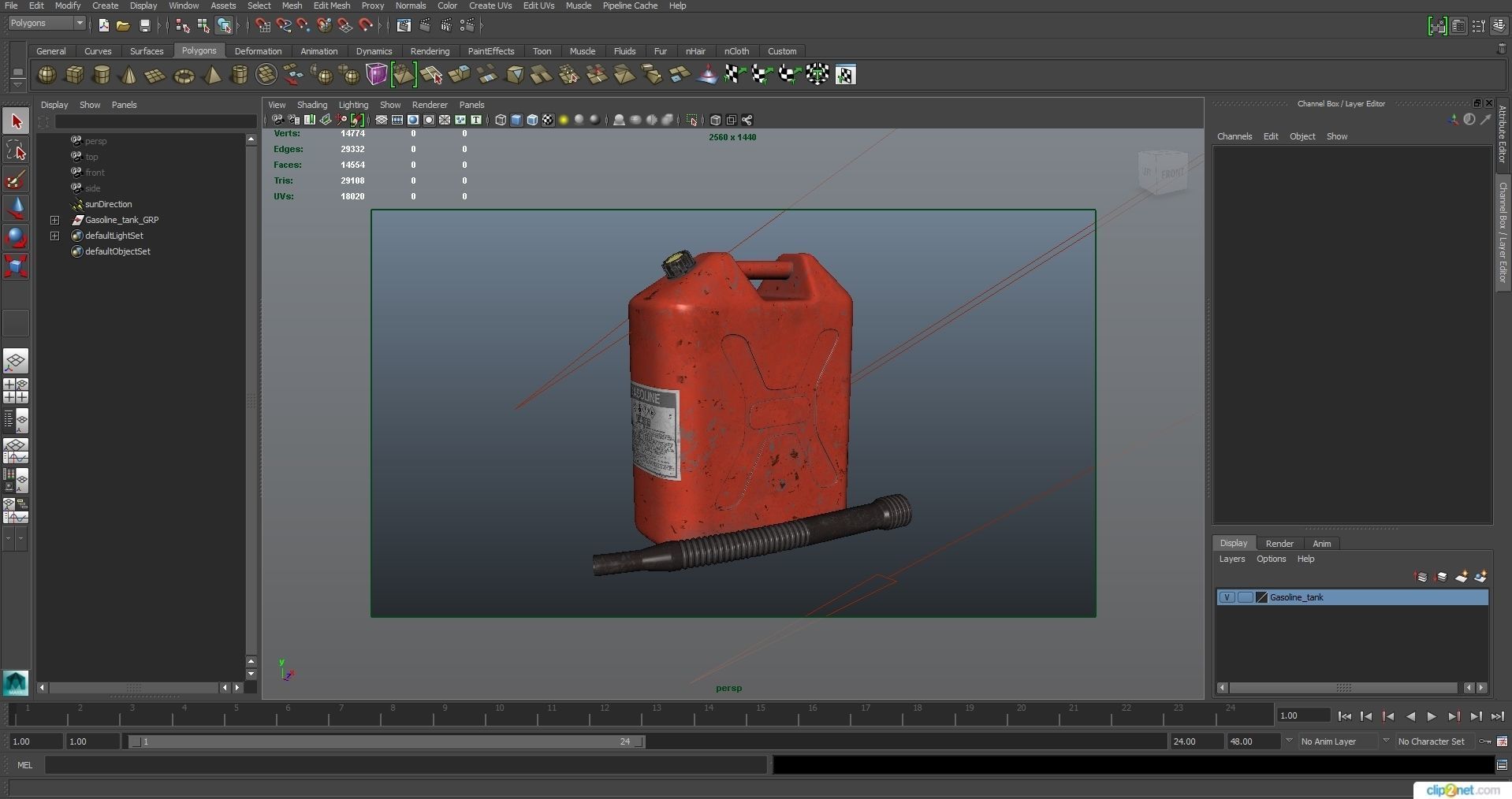The height and width of the screenshot is (799, 1512).
Task: Open the Edit Mesh menu
Action: coord(332,6)
